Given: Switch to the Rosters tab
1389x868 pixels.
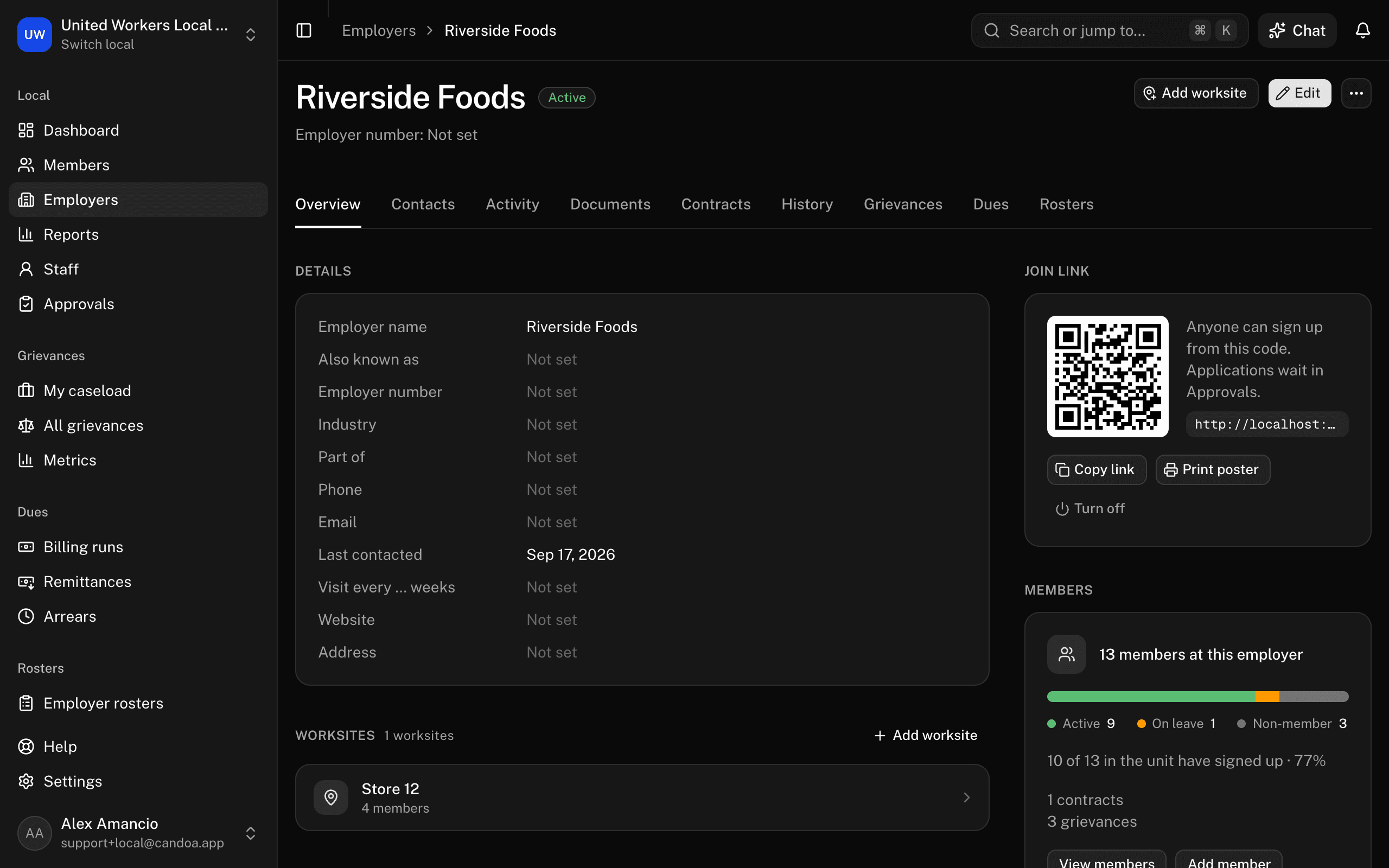Looking at the screenshot, I should click(x=1066, y=205).
